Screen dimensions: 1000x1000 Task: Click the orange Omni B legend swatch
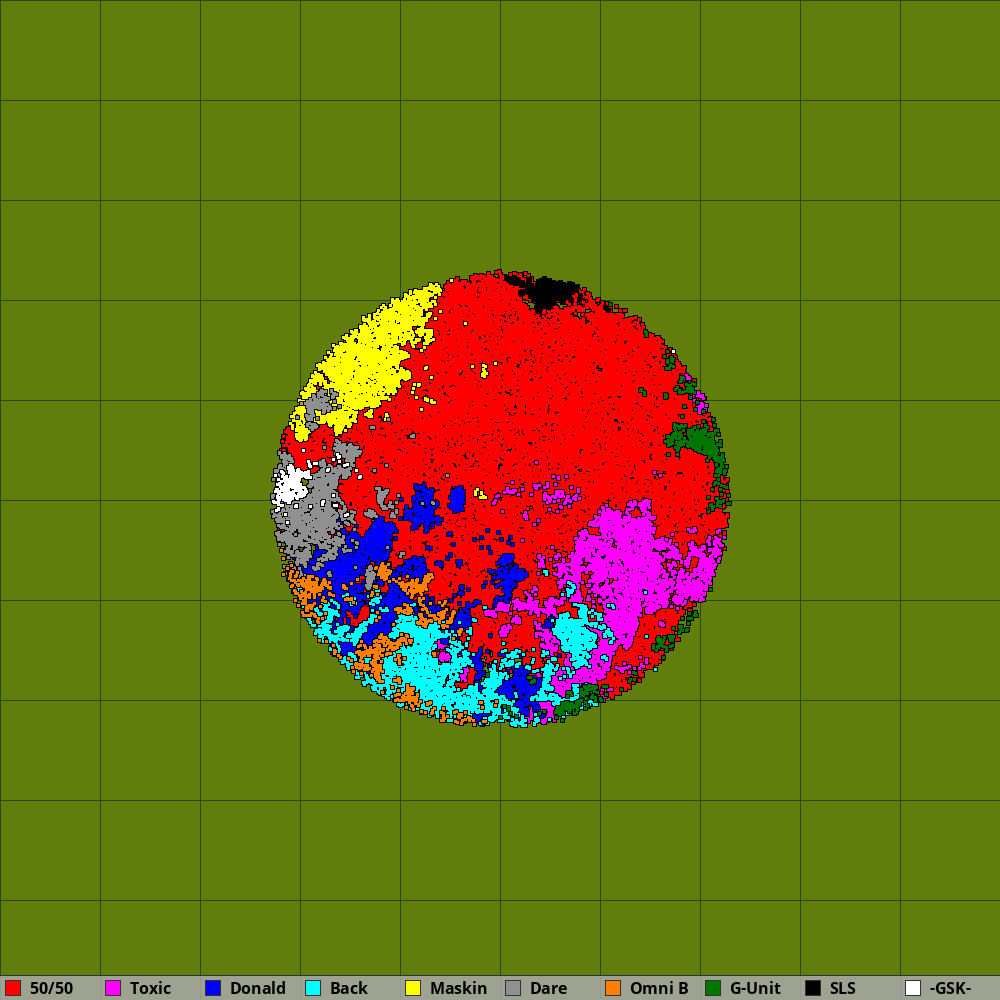pos(613,988)
